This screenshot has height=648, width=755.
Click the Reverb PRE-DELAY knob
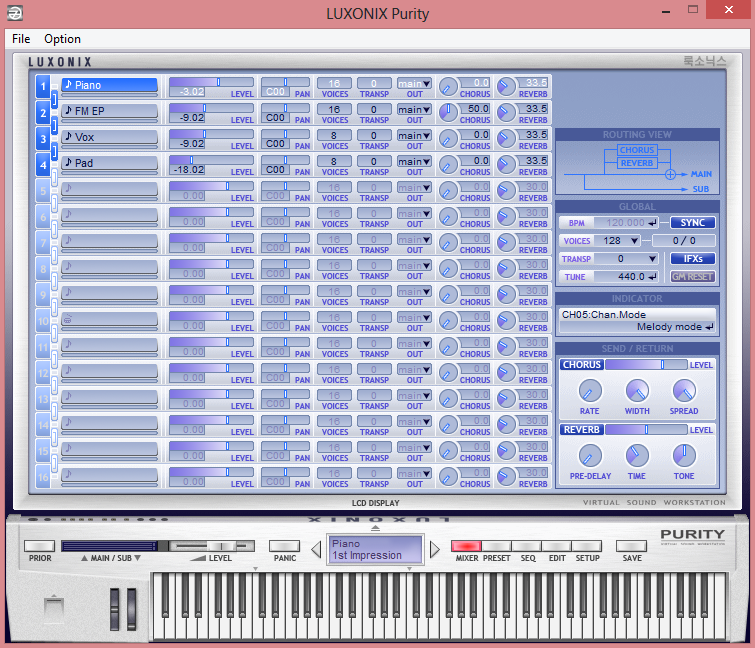590,455
